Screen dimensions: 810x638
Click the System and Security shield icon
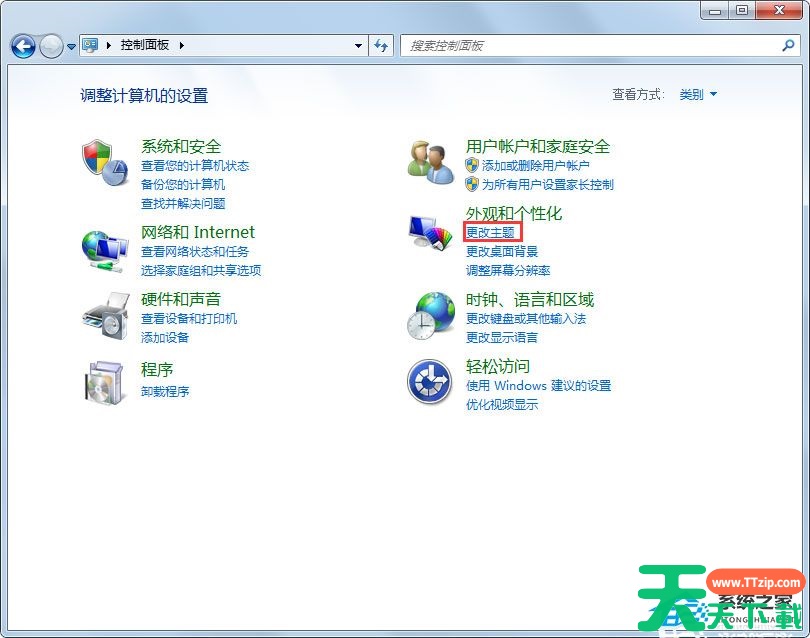[x=105, y=161]
